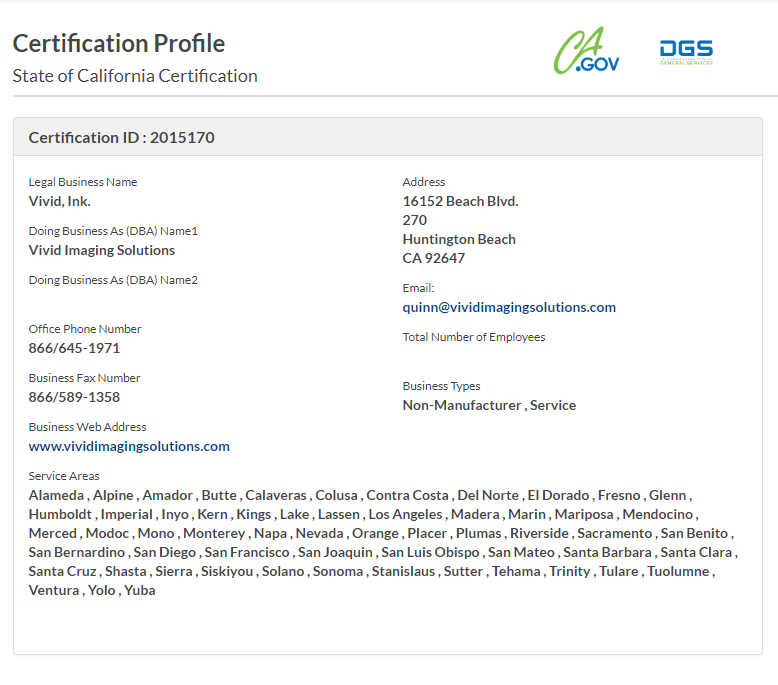Viewport: 778px width, 685px height.
Task: Select Mendocino in the service areas
Action: (657, 514)
